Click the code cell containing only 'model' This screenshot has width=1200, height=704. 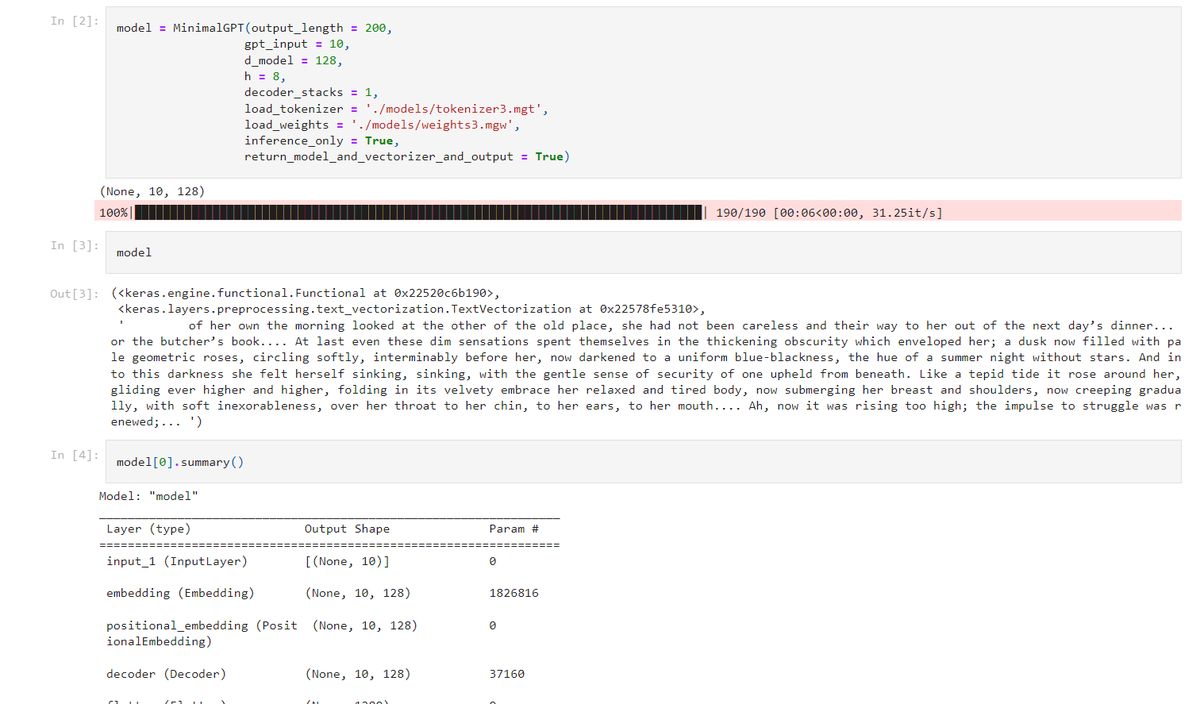click(640, 252)
